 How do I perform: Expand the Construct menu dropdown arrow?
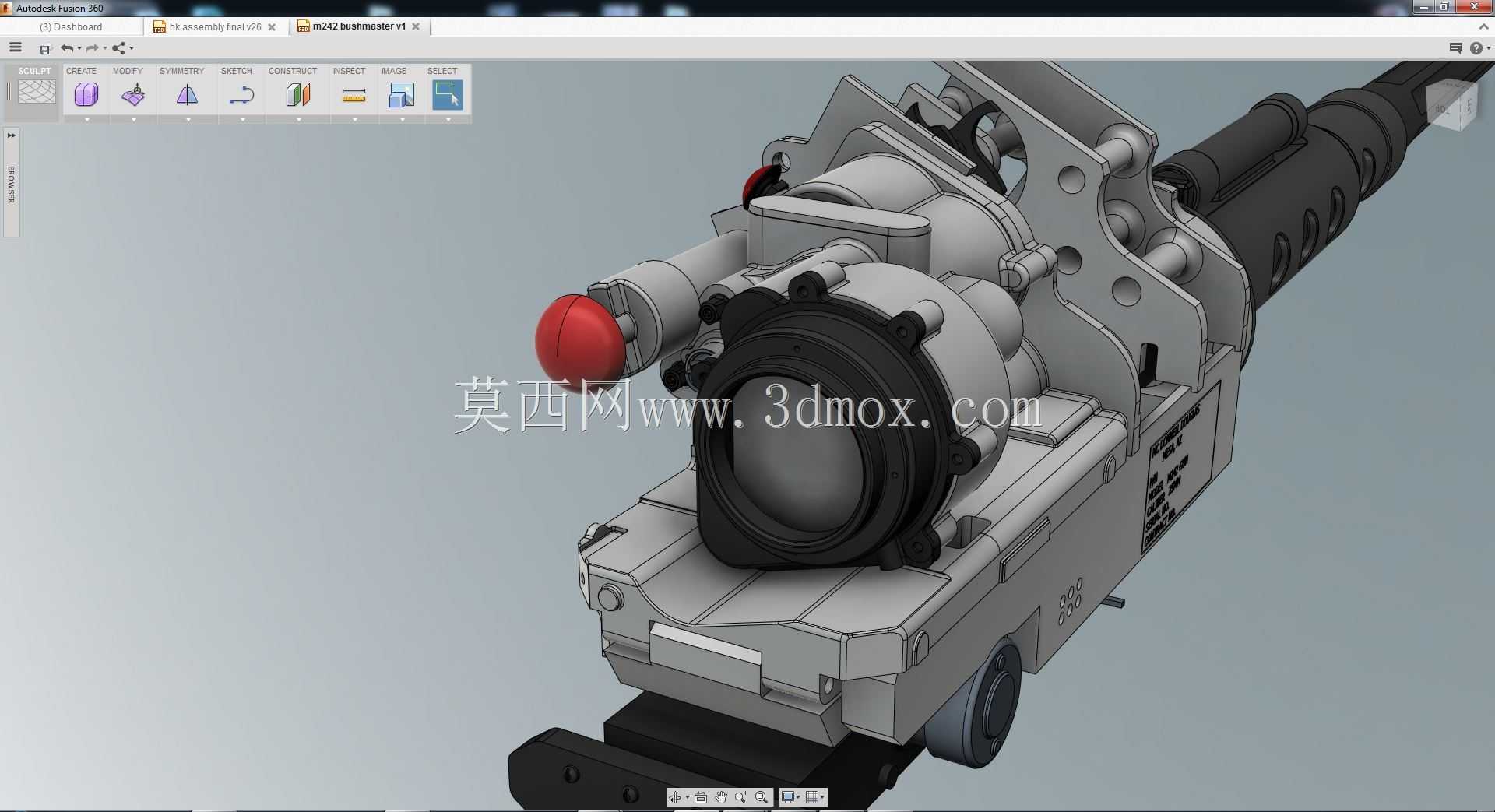299,120
